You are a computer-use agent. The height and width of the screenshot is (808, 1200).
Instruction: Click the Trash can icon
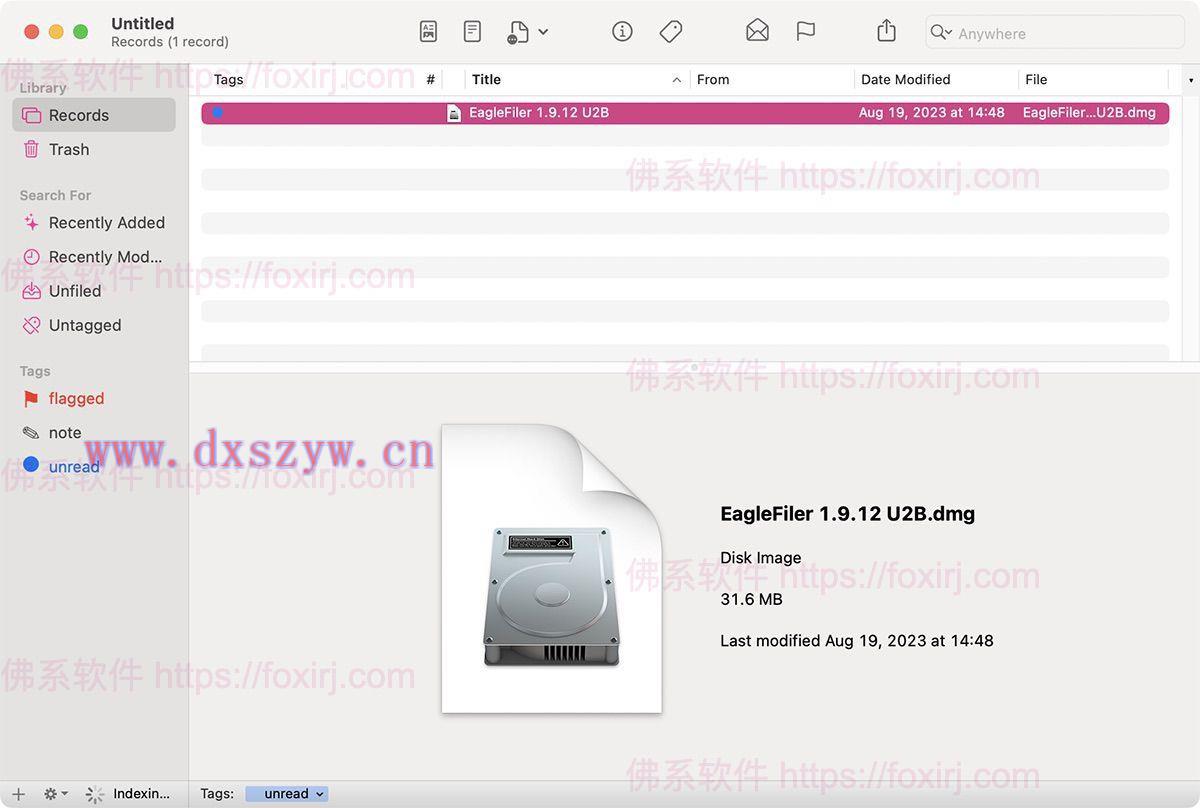[x=31, y=149]
